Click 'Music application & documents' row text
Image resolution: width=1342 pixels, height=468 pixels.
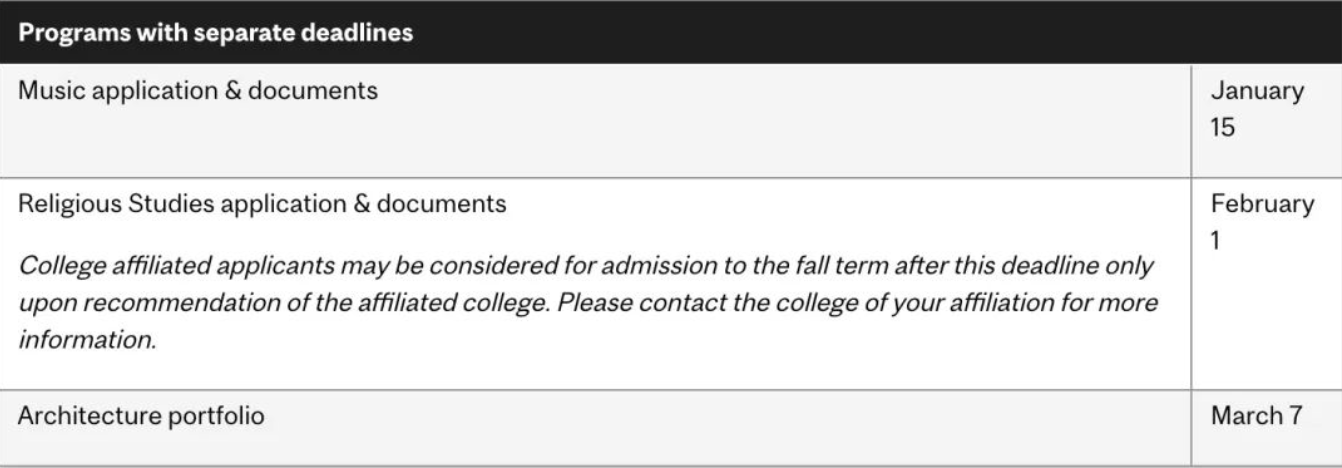[198, 90]
